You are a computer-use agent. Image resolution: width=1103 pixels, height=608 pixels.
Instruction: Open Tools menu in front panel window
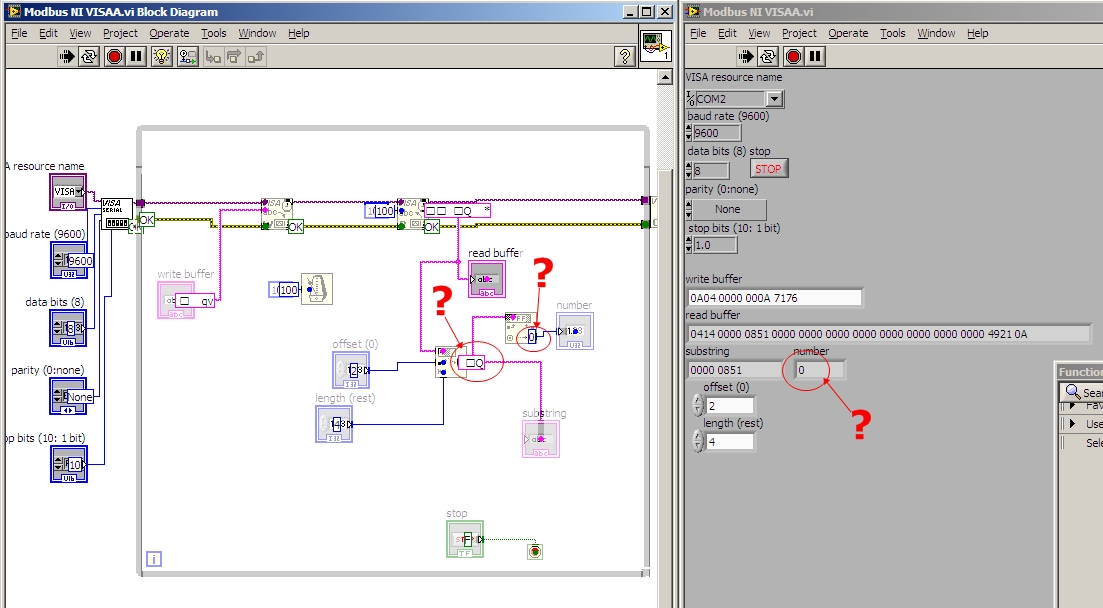click(892, 33)
